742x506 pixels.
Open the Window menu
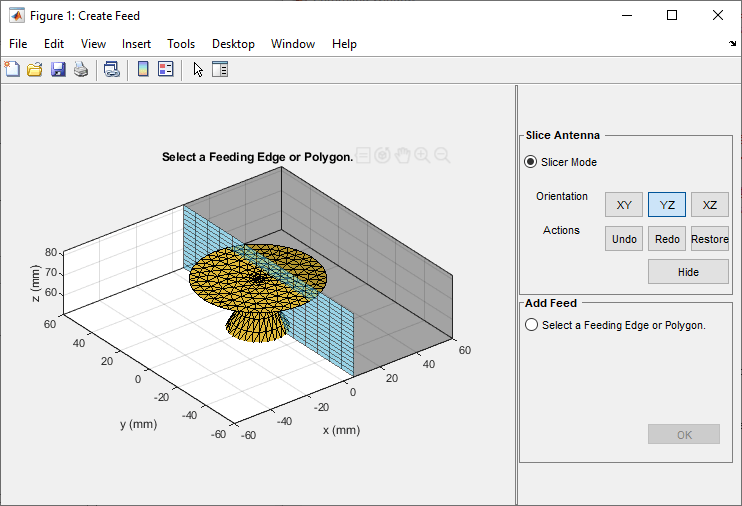[293, 44]
